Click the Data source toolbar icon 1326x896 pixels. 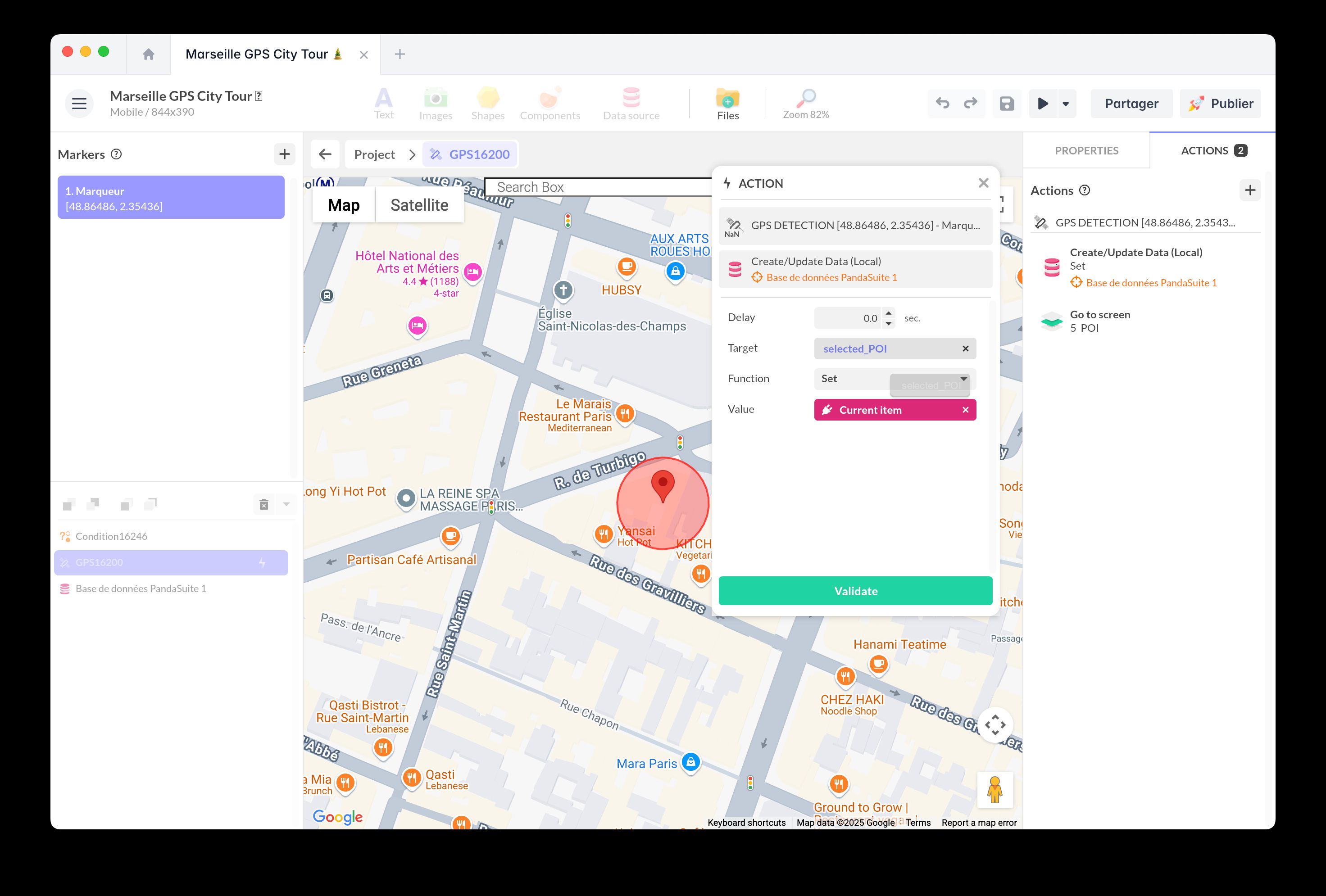coord(631,103)
